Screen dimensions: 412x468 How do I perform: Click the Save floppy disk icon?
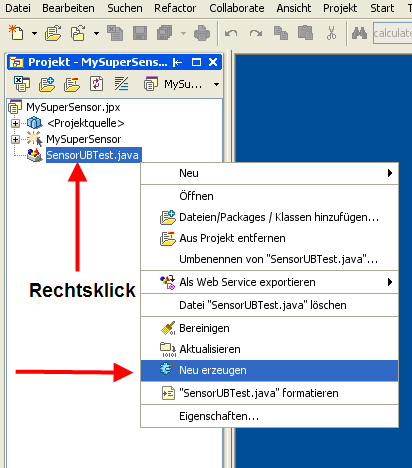click(140, 33)
